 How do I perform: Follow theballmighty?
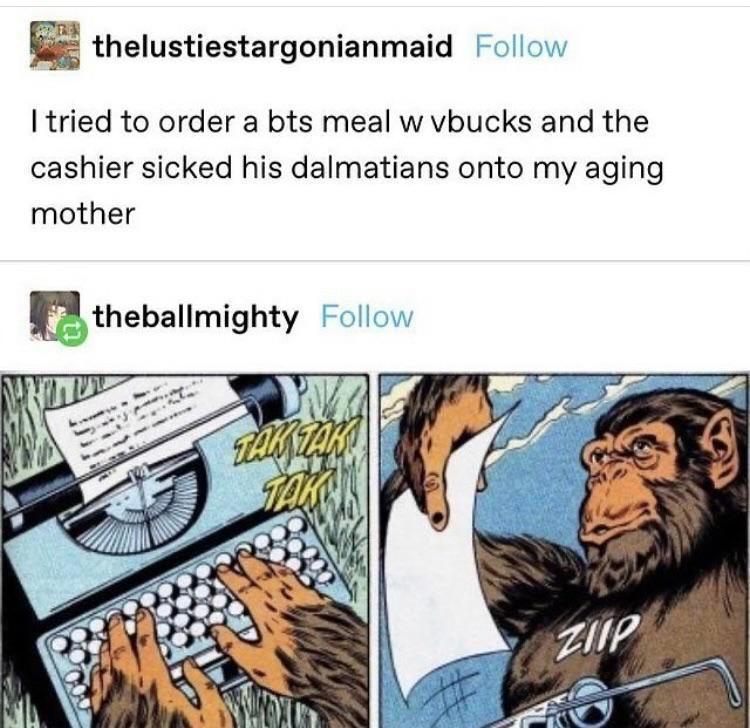367,317
